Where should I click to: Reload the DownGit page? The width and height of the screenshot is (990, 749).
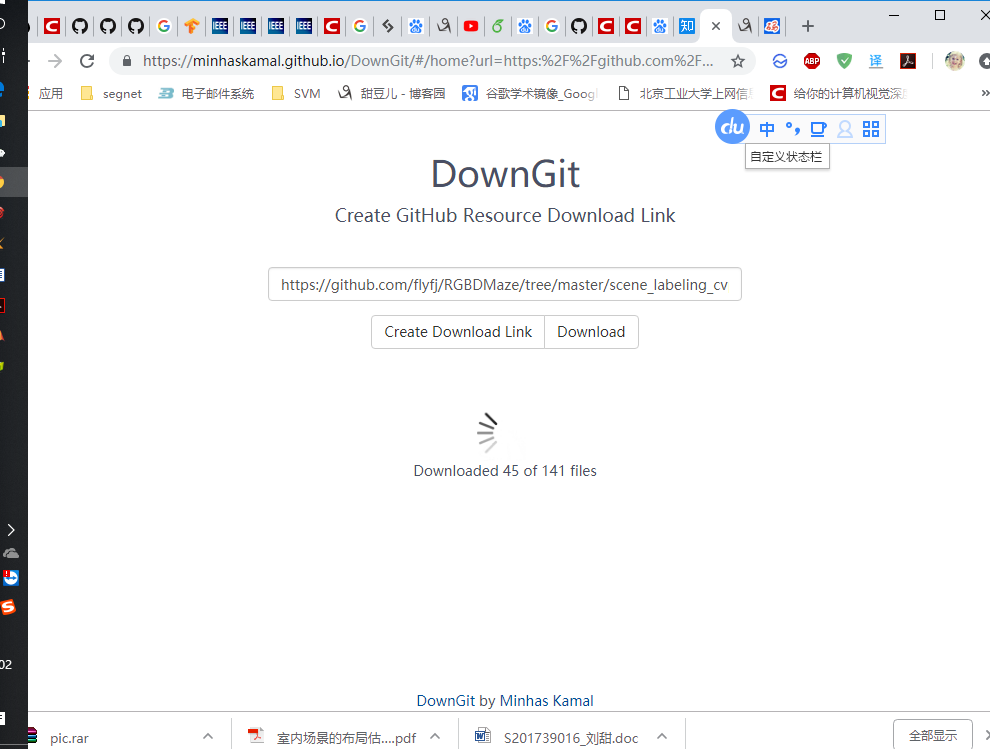point(87,61)
